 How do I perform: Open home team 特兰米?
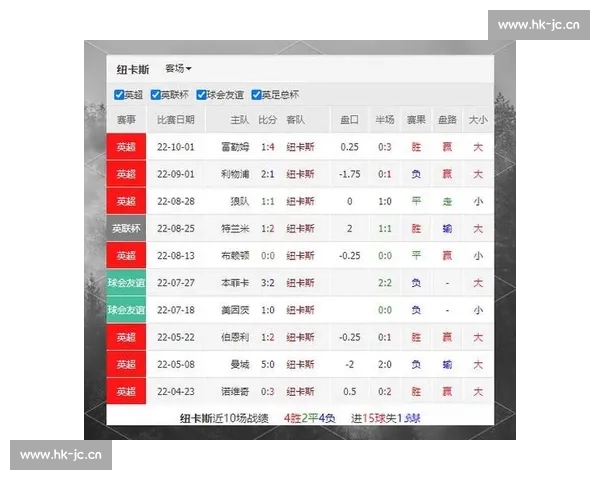pos(235,229)
